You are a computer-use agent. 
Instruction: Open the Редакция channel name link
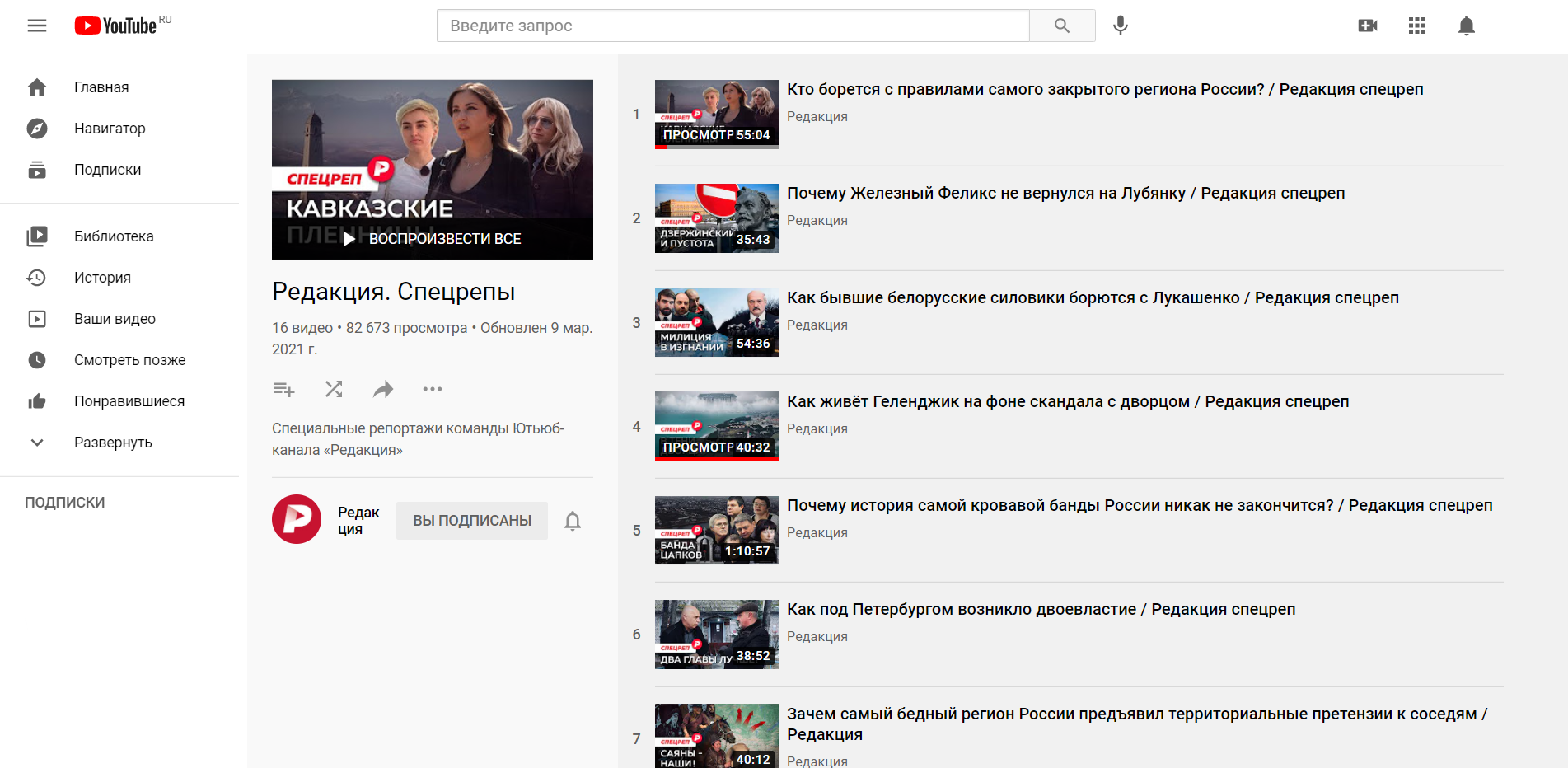click(x=358, y=521)
